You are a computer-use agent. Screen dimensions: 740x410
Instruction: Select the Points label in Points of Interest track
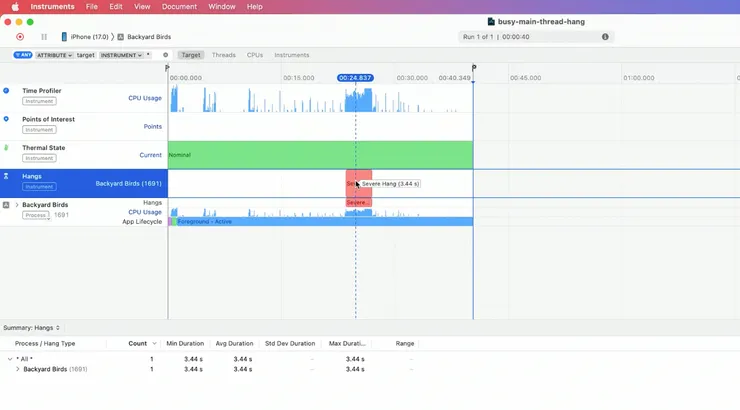click(152, 126)
